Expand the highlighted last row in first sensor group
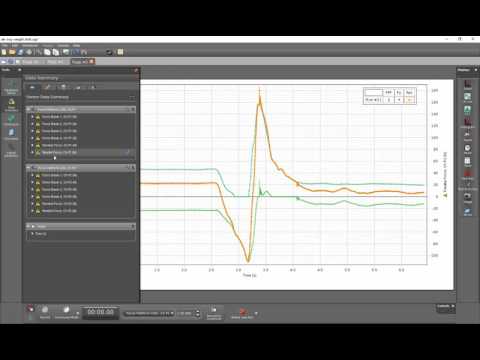This screenshot has width=480, height=360. pyautogui.click(x=32, y=152)
